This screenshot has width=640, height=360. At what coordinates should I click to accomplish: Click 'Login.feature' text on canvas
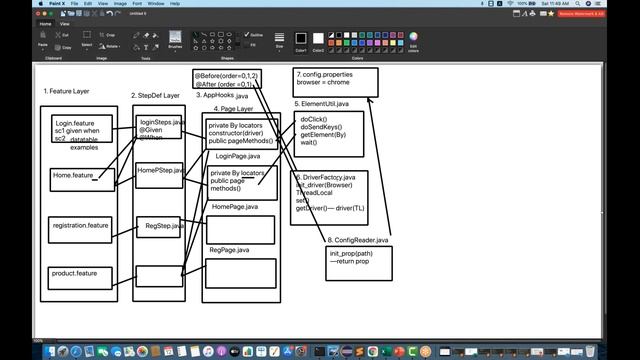tap(75, 123)
